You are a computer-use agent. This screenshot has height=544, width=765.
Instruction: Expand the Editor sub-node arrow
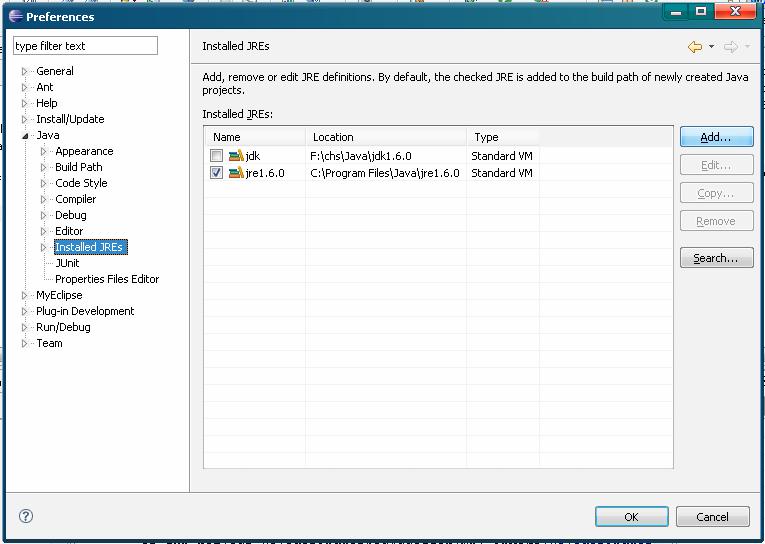[x=43, y=231]
